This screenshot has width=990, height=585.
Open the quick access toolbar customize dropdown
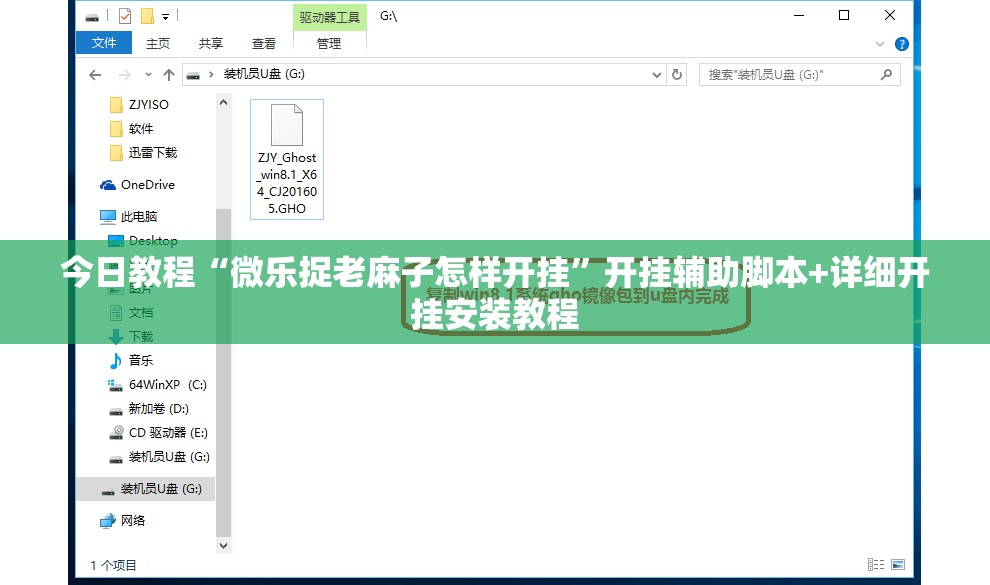(x=165, y=17)
